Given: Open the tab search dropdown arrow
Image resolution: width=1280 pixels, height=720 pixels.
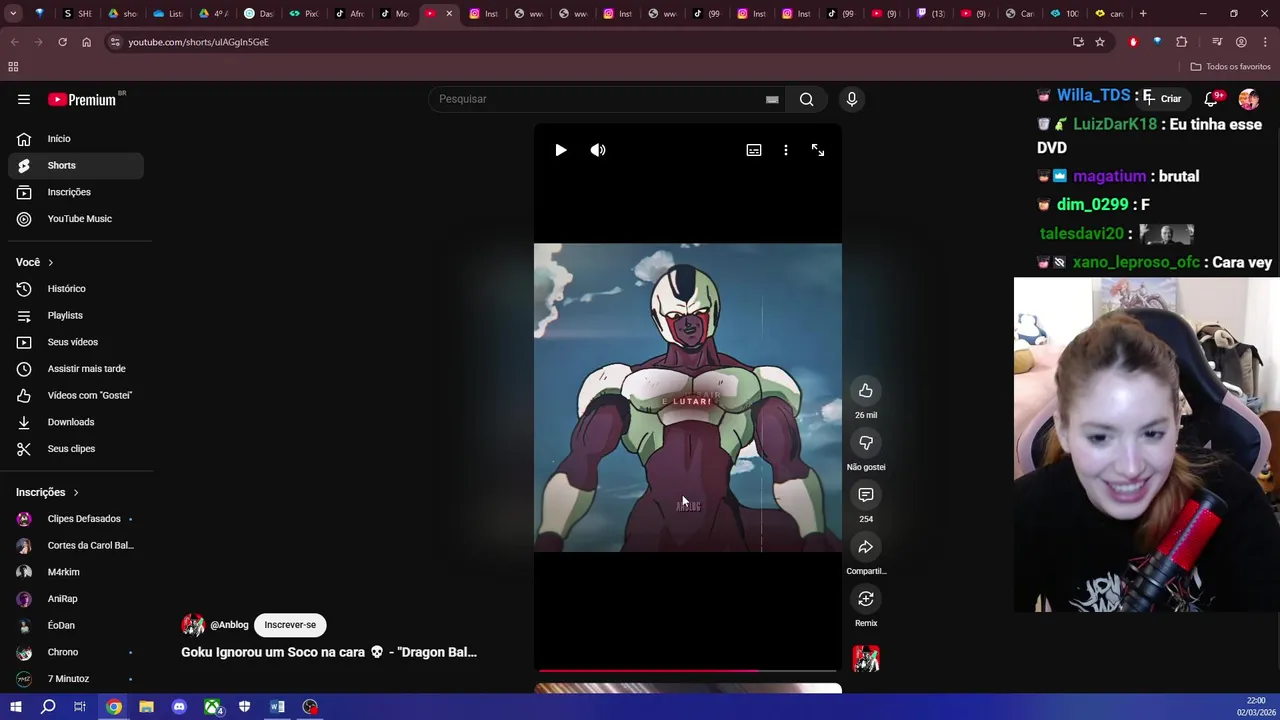Looking at the screenshot, I should click(x=13, y=14).
